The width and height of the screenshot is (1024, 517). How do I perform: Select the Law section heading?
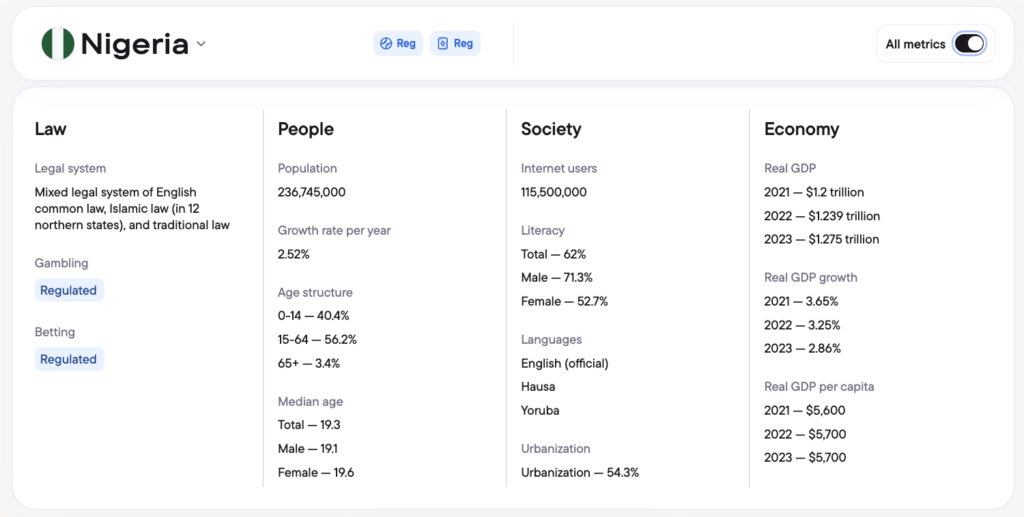51,129
